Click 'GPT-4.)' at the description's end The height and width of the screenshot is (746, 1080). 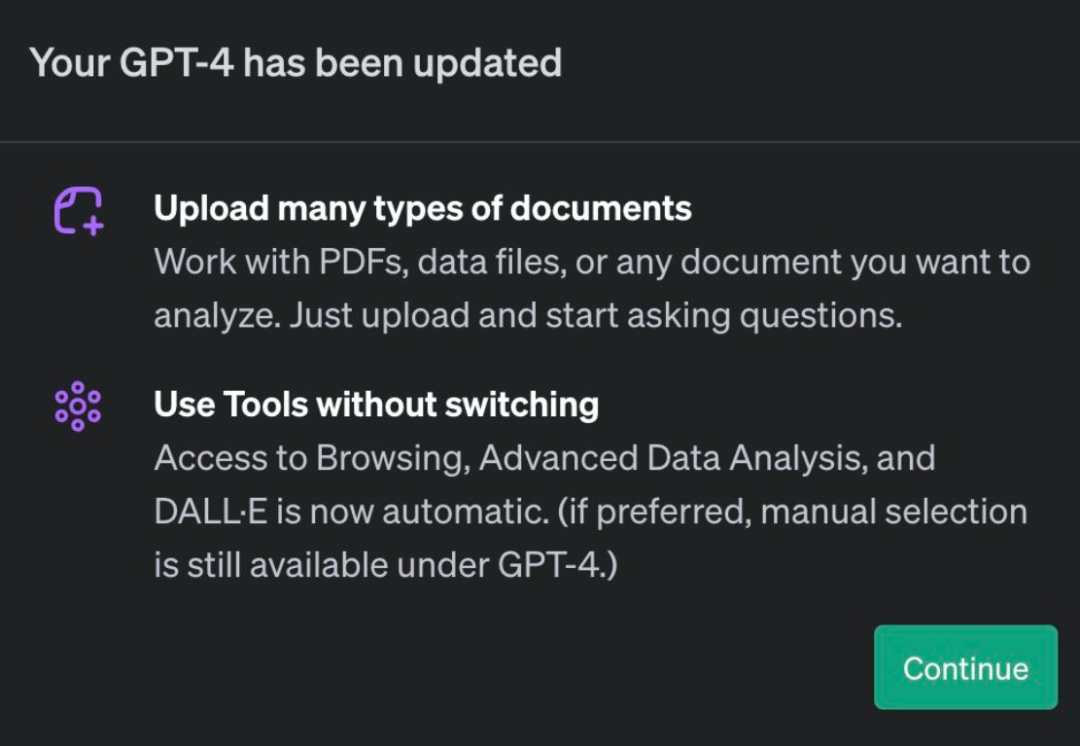(x=557, y=566)
